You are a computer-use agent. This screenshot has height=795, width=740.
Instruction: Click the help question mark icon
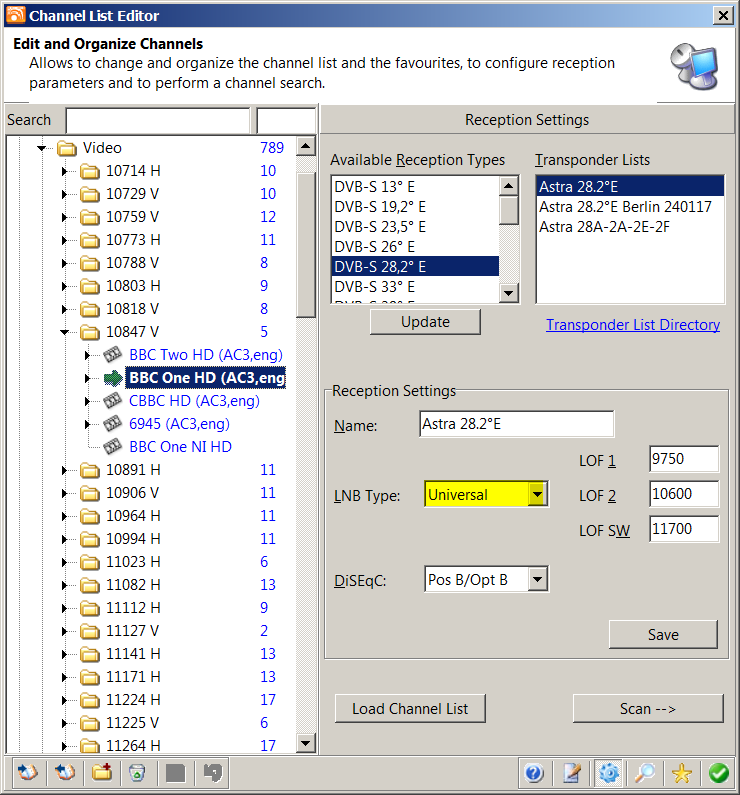[534, 773]
